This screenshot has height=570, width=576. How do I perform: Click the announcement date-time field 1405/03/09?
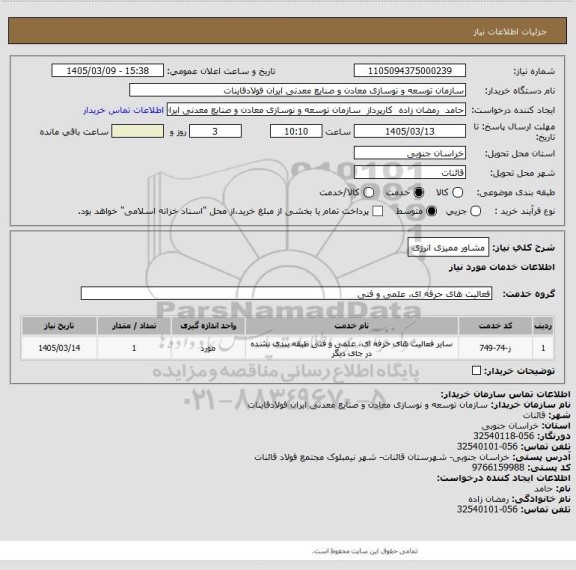pos(108,71)
